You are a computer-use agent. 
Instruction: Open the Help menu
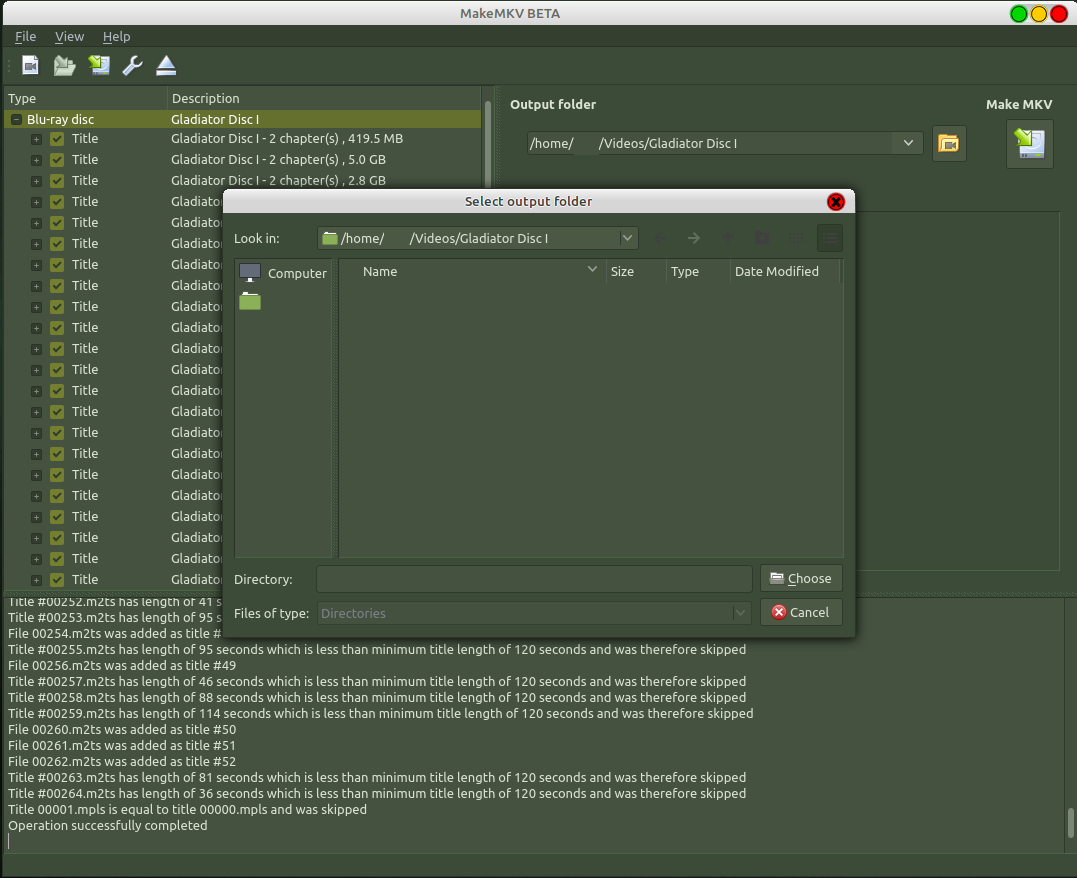[116, 36]
